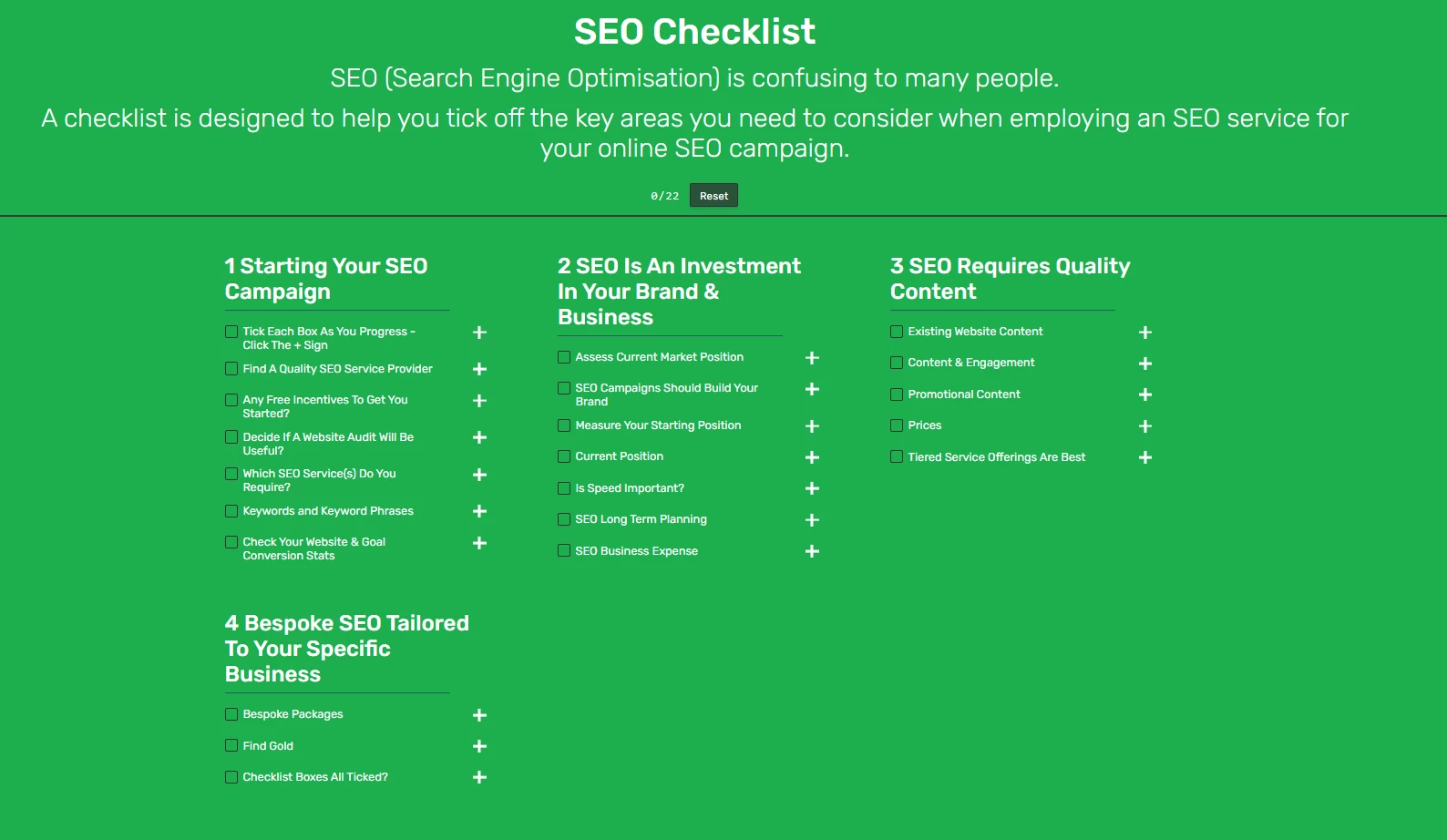Click plus icon next to Prices
This screenshot has width=1447, height=840.
[1145, 426]
